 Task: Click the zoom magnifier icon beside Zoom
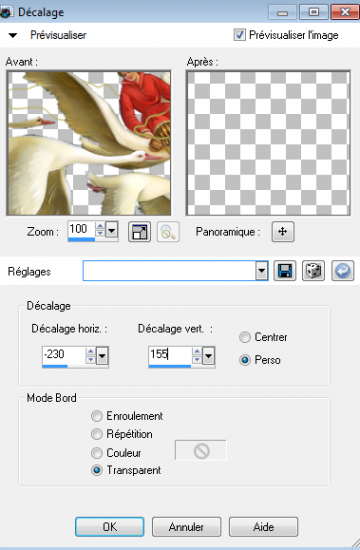[168, 232]
